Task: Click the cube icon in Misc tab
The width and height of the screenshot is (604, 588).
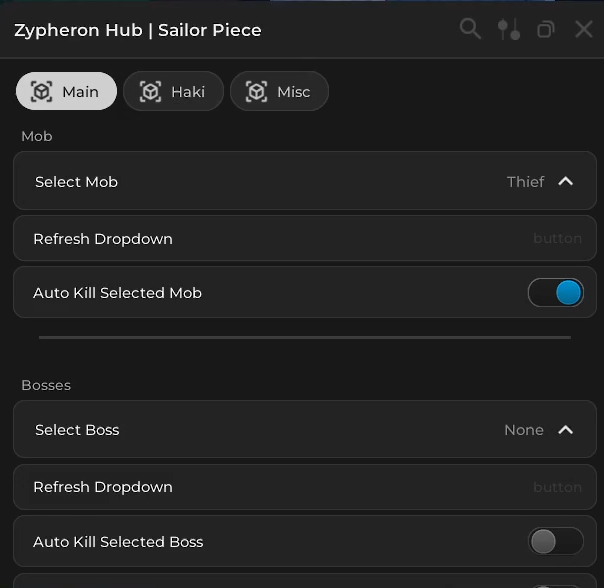Action: pos(257,91)
